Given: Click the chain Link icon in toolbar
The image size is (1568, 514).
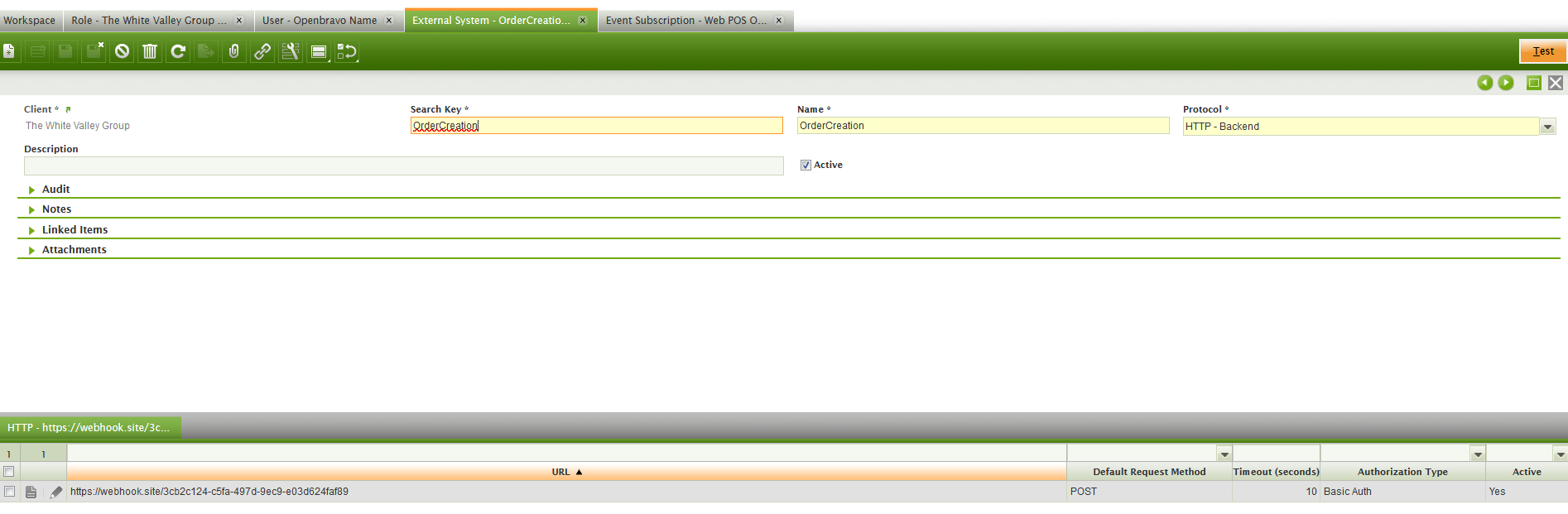Looking at the screenshot, I should pyautogui.click(x=262, y=51).
